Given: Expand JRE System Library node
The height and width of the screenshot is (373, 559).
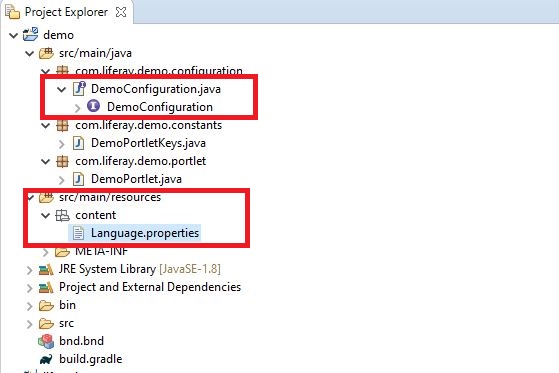Looking at the screenshot, I should tap(30, 270).
